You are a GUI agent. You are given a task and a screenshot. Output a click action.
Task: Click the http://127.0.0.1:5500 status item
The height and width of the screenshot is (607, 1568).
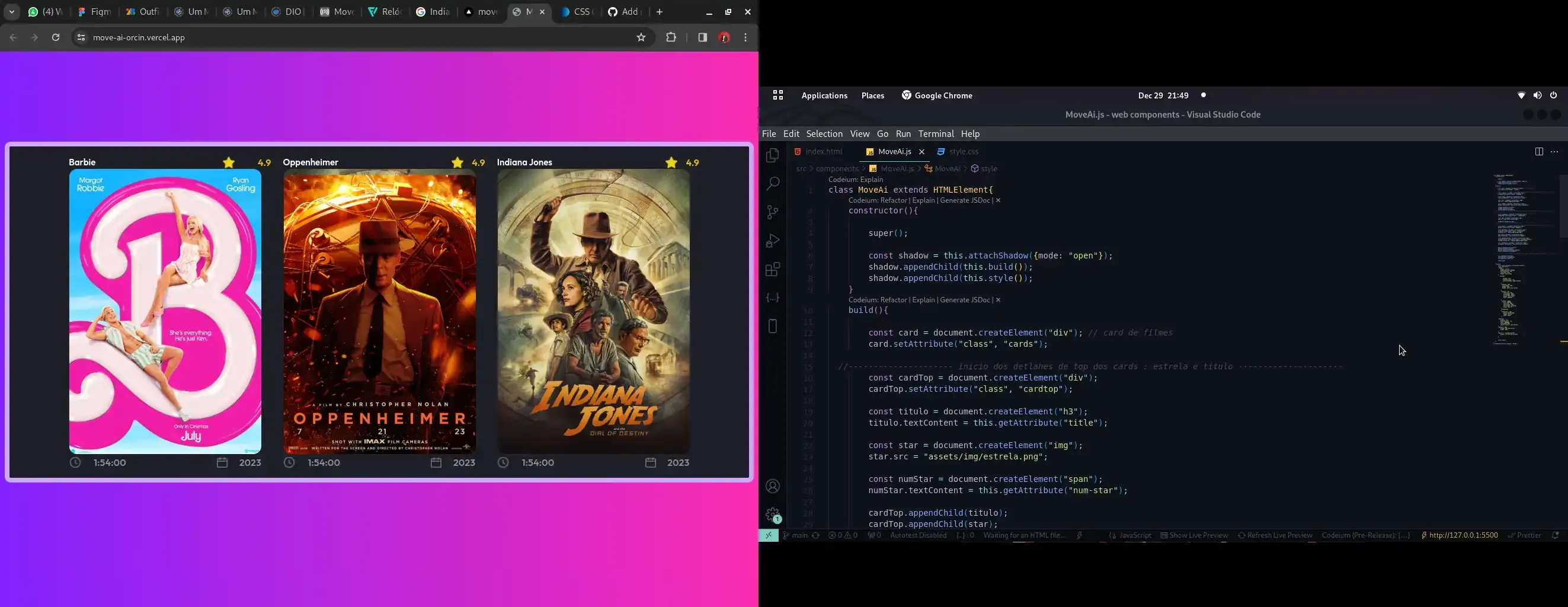click(1459, 535)
